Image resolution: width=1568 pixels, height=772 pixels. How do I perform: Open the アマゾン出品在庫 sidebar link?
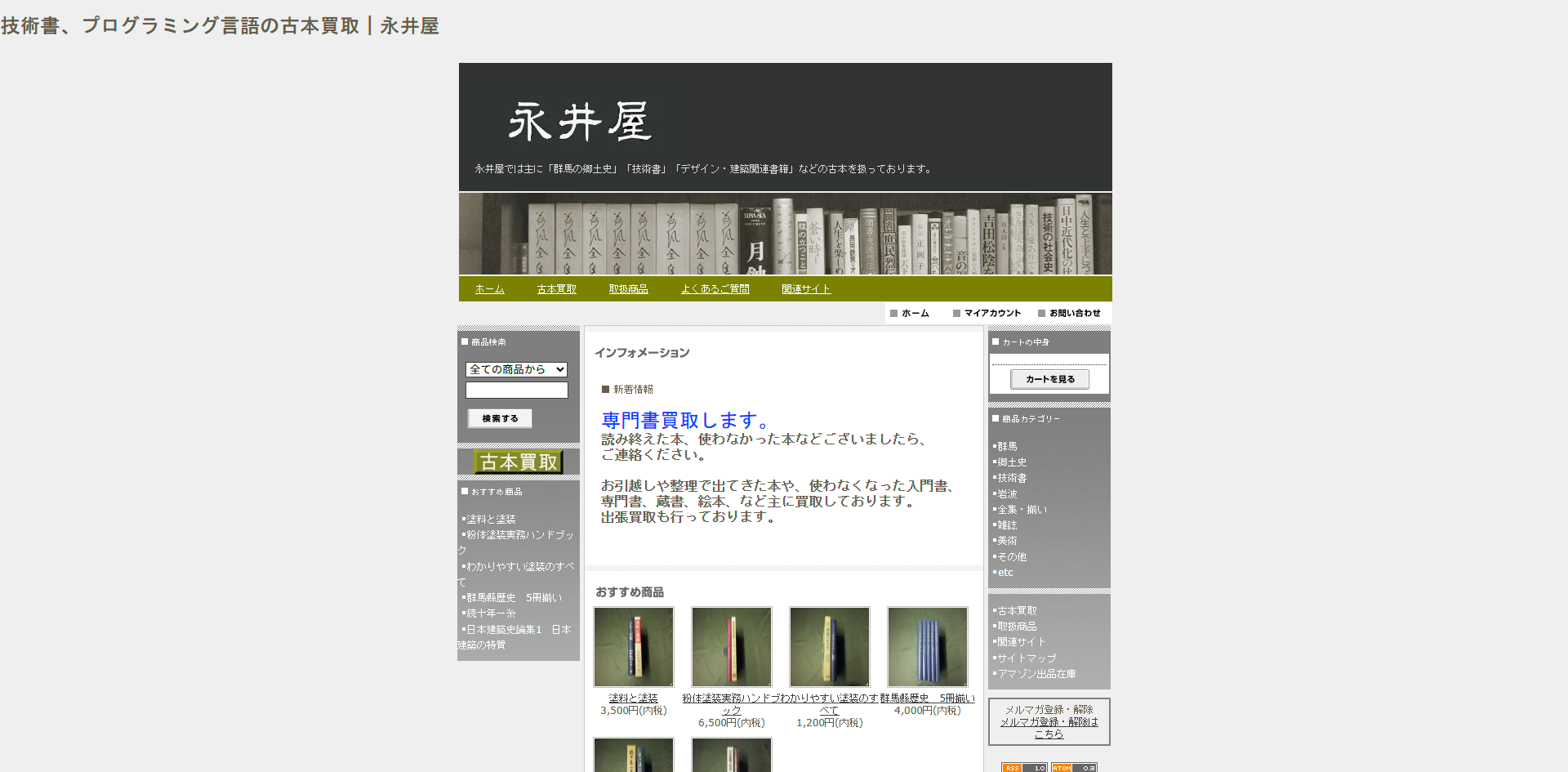[1036, 674]
